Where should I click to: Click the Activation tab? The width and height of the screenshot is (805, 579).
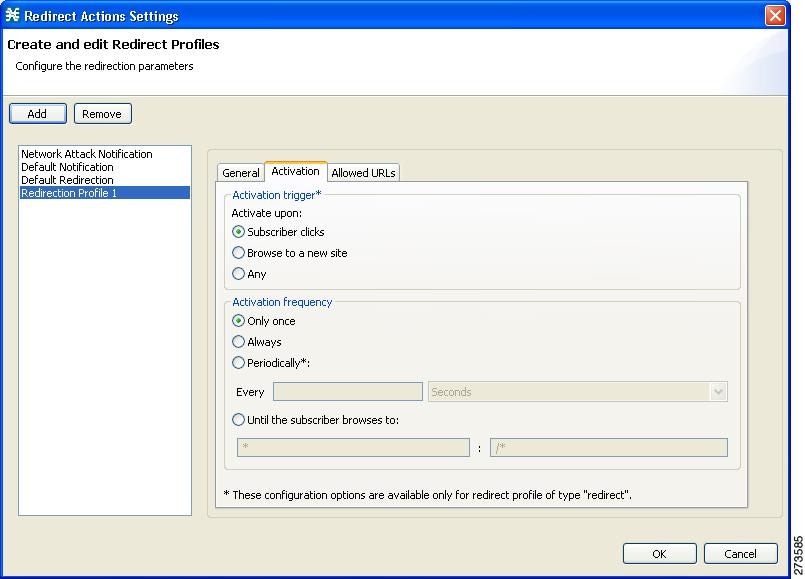(x=295, y=172)
